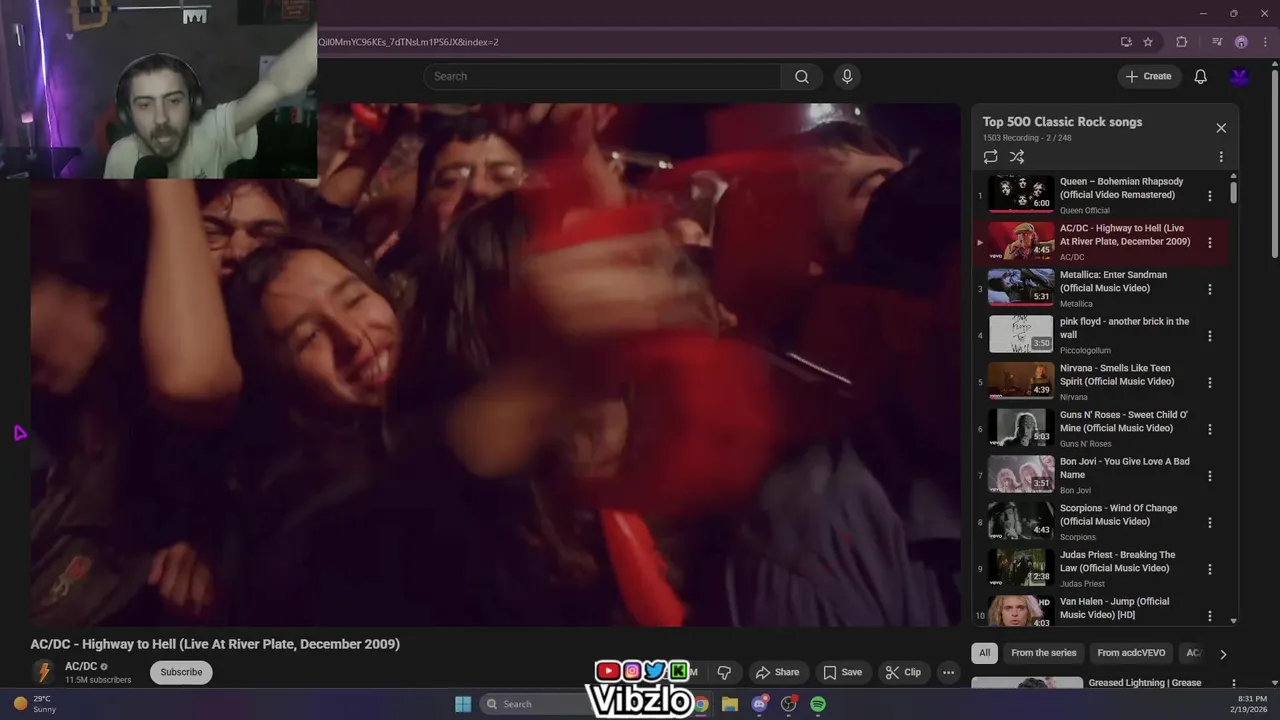1280x720 pixels.
Task: Select Van Halen Jump video title
Action: pos(1114,608)
